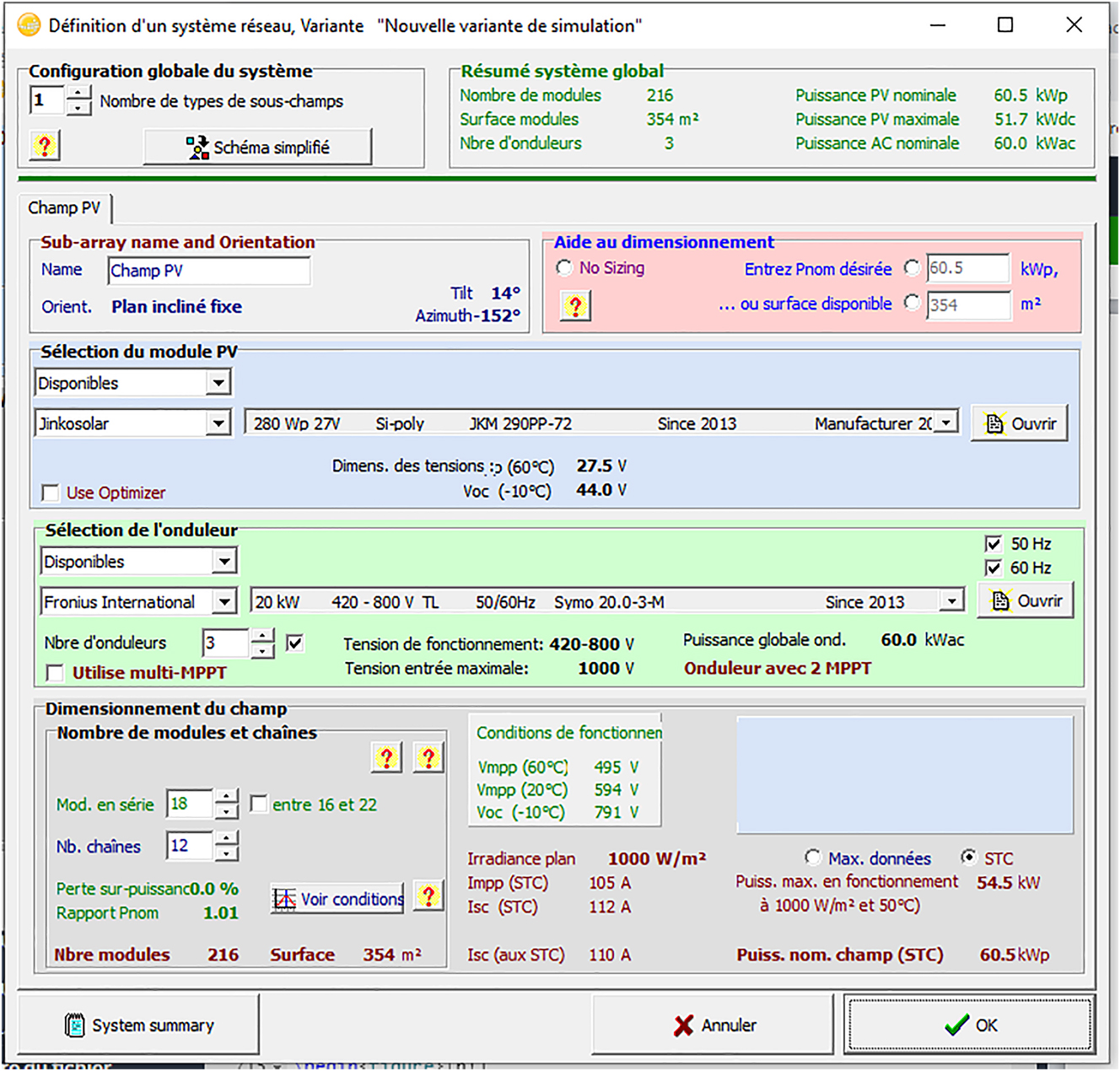The width and height of the screenshot is (1120, 1071).
Task: Click Plan incliné fixe orientation text
Action: (x=176, y=307)
